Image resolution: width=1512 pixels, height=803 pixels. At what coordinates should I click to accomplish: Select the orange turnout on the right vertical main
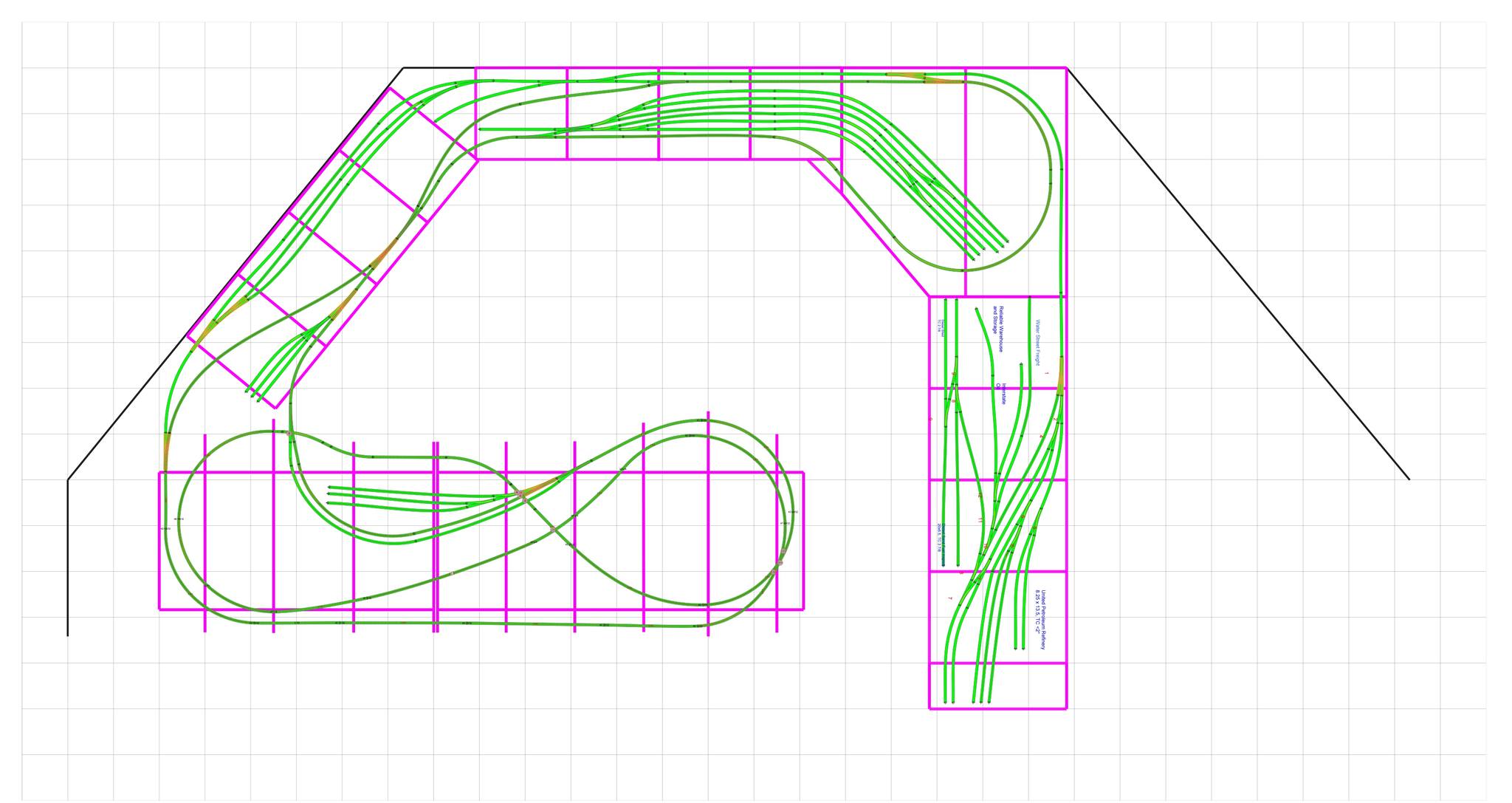click(x=1061, y=375)
